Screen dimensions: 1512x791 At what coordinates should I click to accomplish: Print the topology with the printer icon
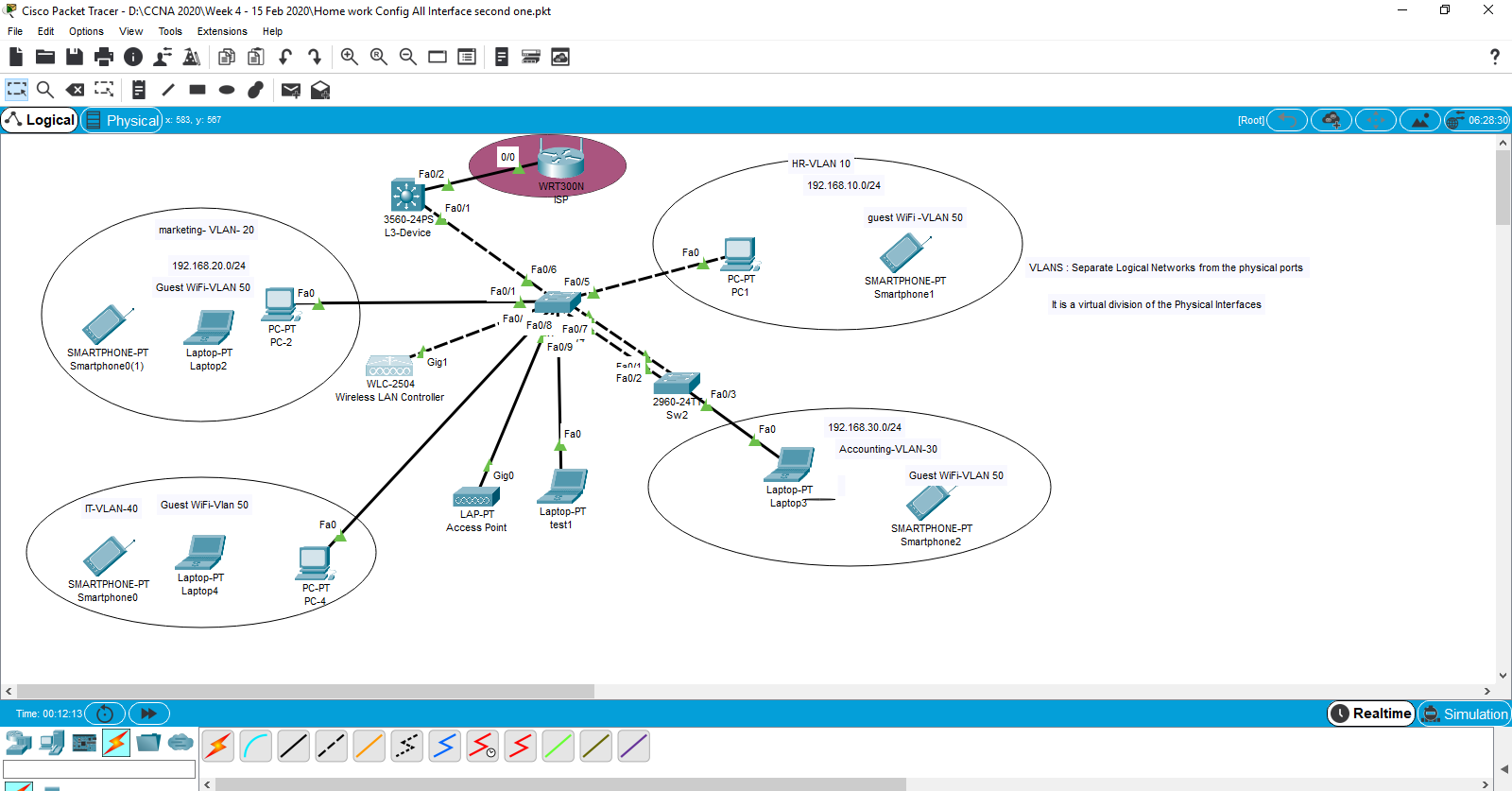tap(104, 57)
